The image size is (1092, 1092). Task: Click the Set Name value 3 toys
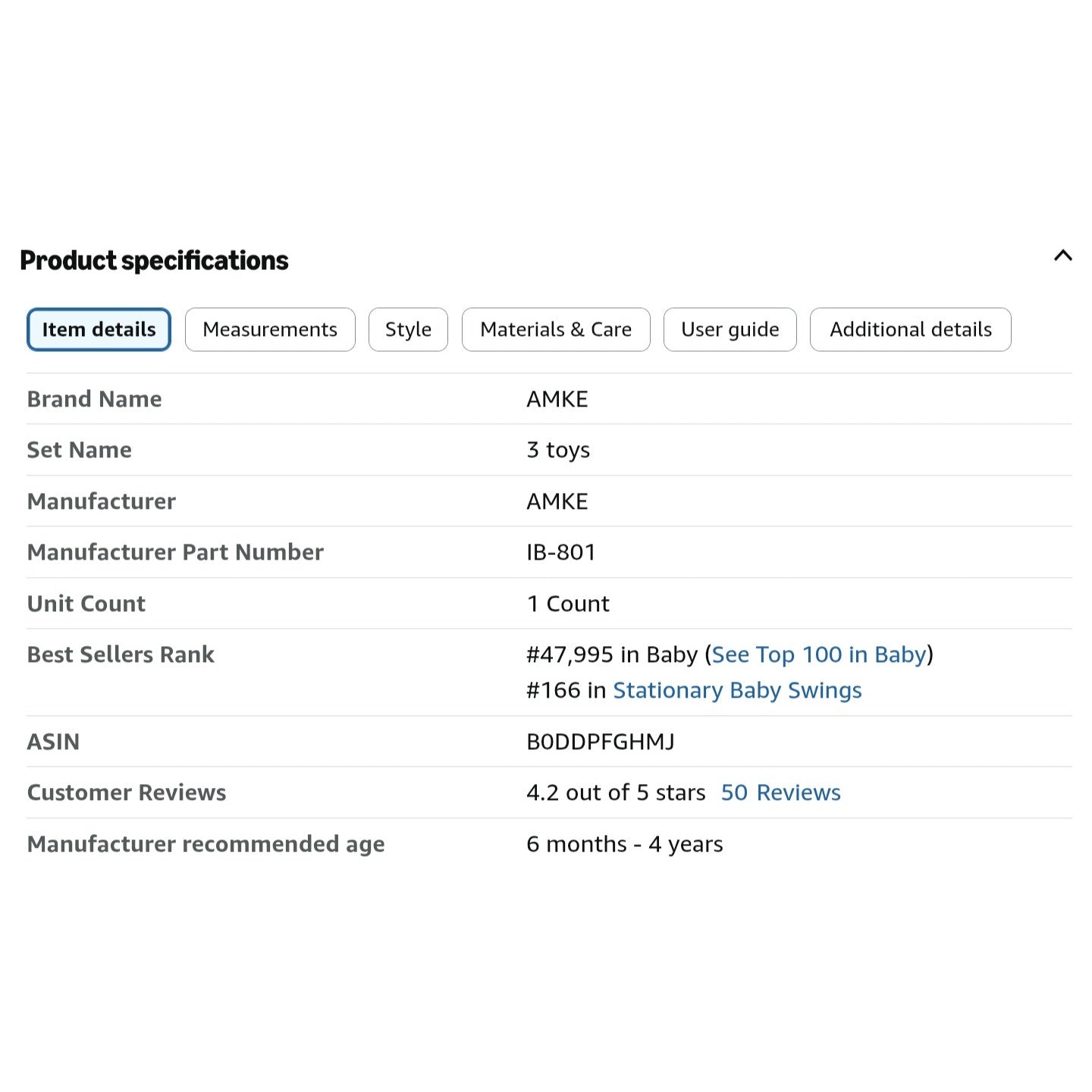tap(558, 450)
